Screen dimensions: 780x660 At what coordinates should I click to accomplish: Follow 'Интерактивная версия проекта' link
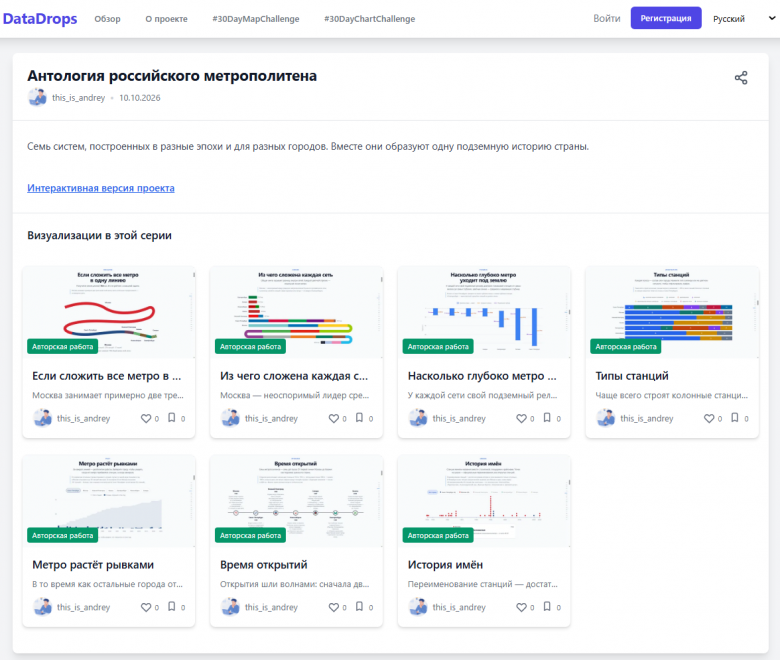tap(101, 188)
